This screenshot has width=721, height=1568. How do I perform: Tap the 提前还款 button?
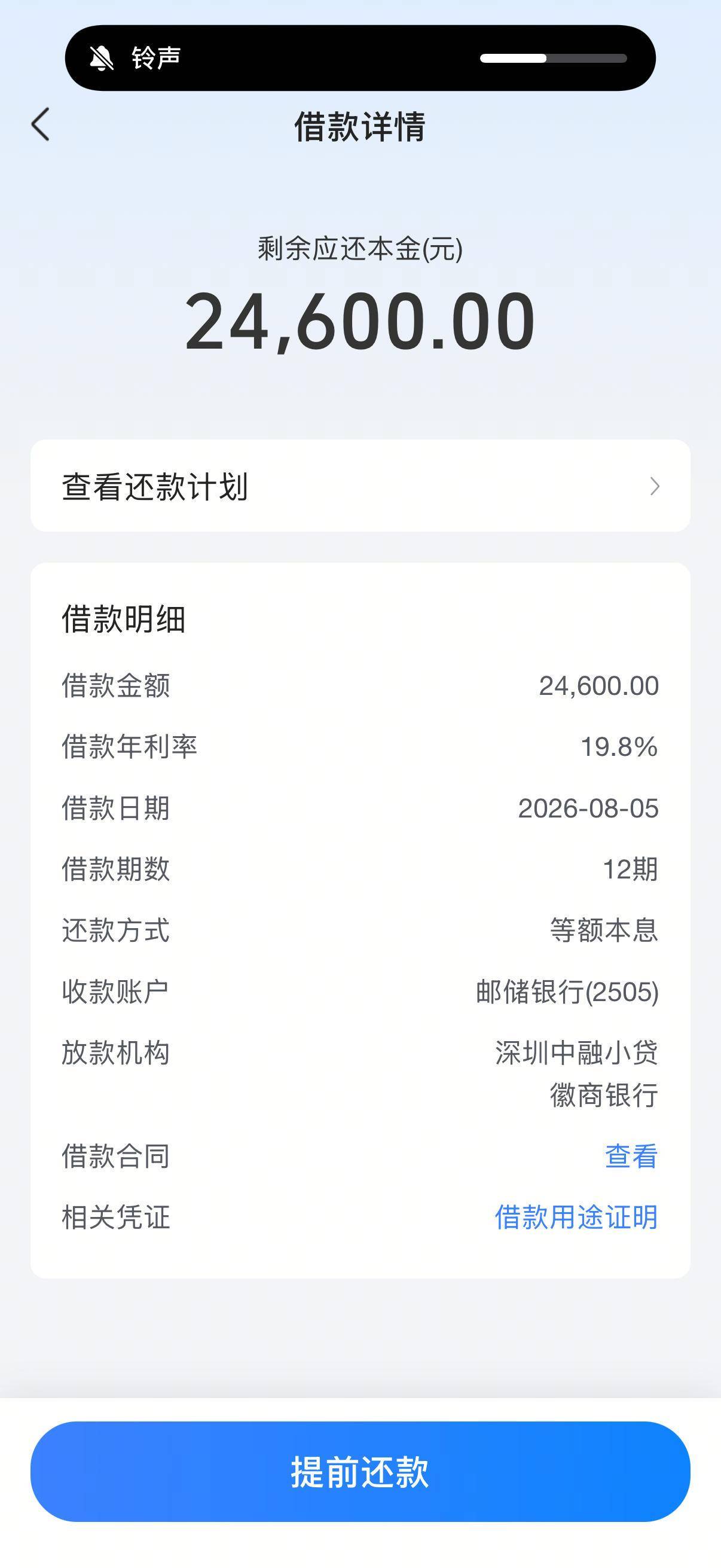[x=360, y=1472]
